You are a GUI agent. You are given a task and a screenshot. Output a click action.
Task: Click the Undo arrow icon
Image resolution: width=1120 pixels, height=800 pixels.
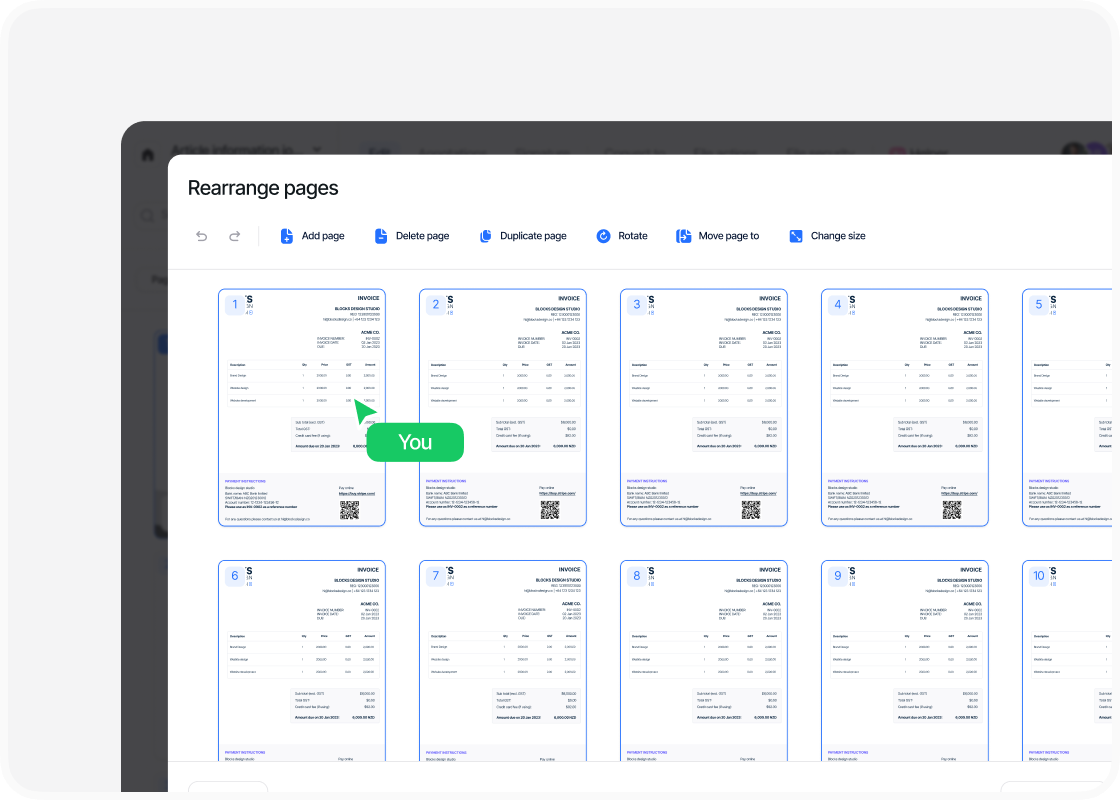pos(202,236)
